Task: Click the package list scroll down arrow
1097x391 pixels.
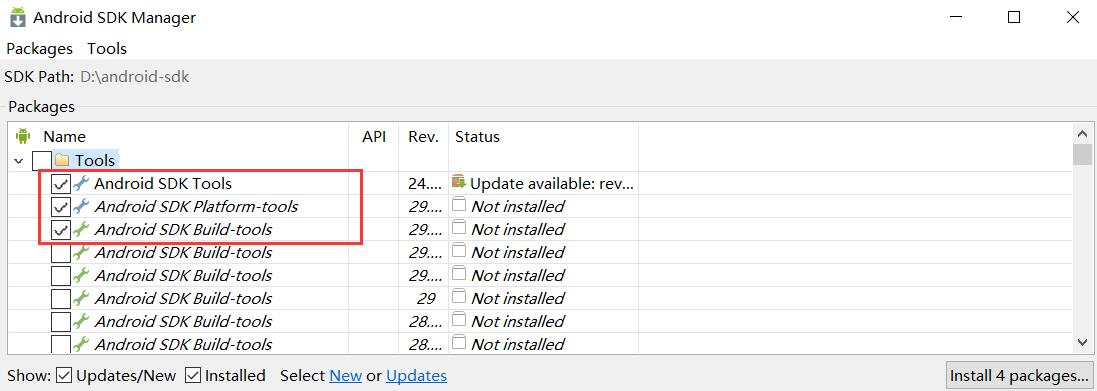Action: pyautogui.click(x=1082, y=342)
